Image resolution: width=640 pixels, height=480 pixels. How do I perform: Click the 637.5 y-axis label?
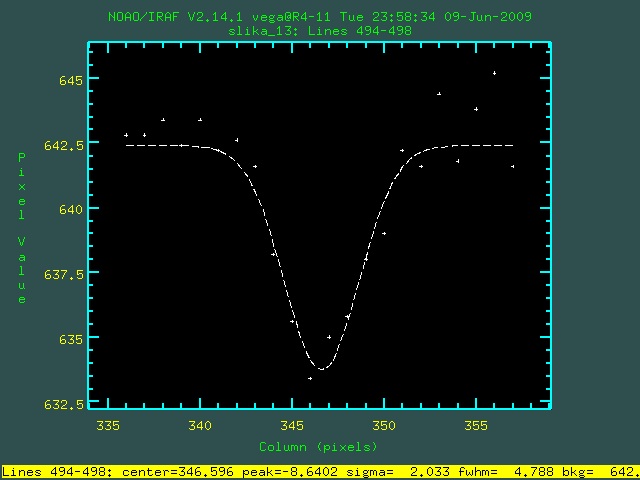63,274
